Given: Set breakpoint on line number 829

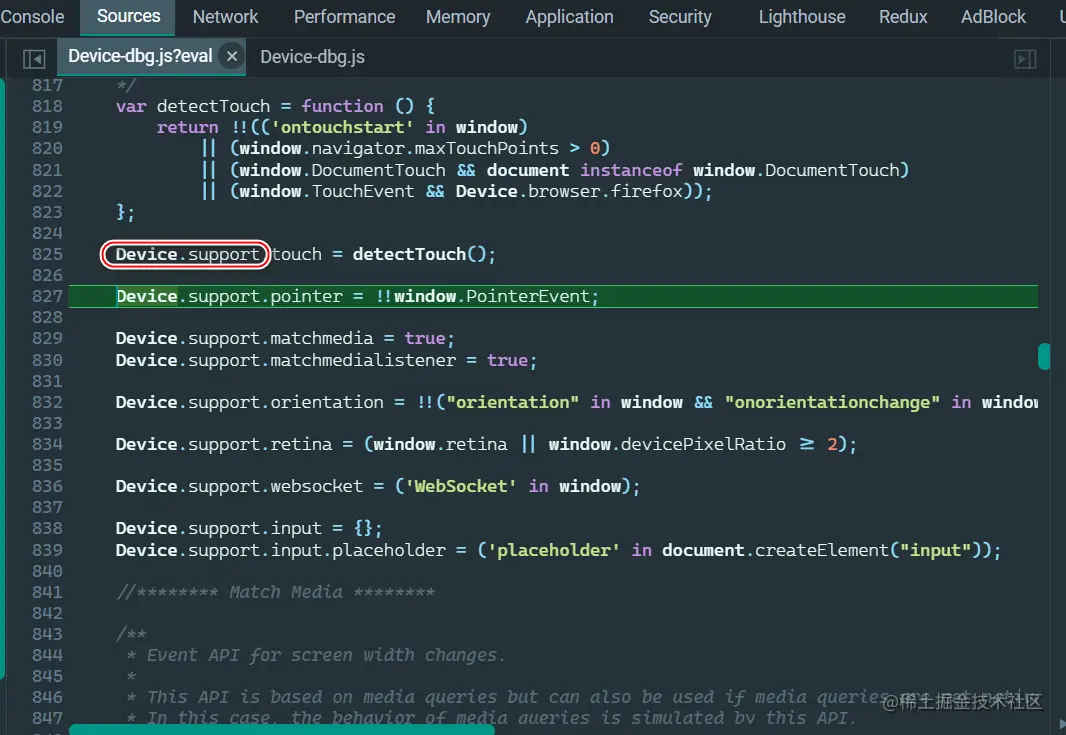Looking at the screenshot, I should tap(47, 339).
